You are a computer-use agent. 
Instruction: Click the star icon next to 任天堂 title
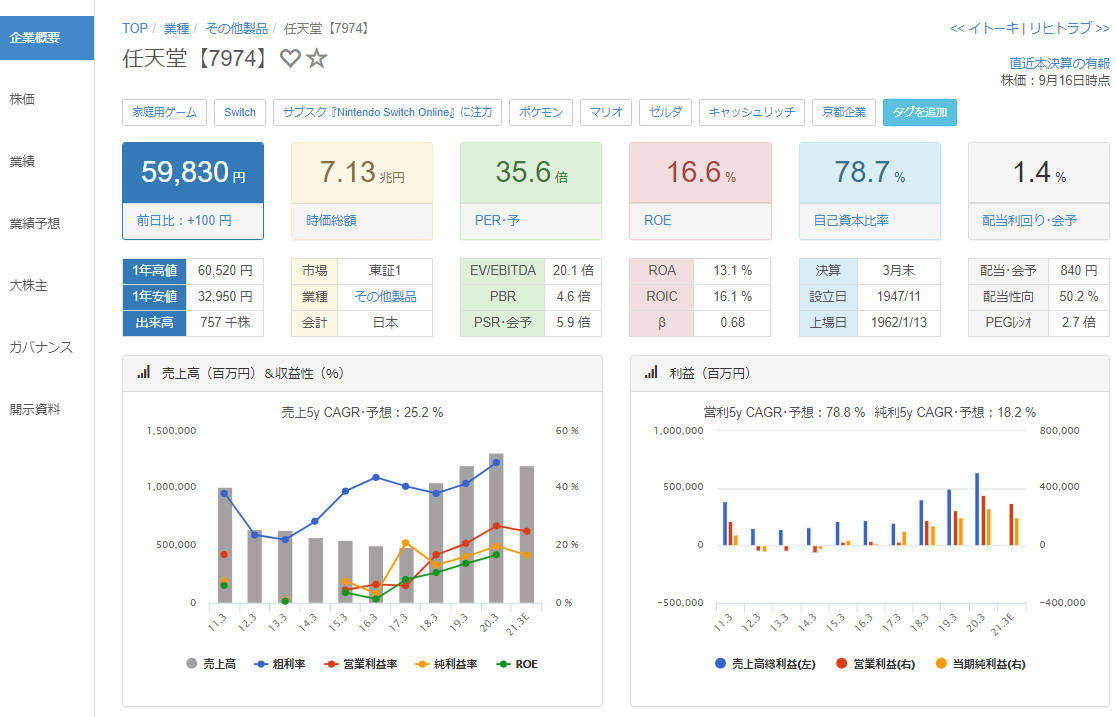tap(317, 59)
